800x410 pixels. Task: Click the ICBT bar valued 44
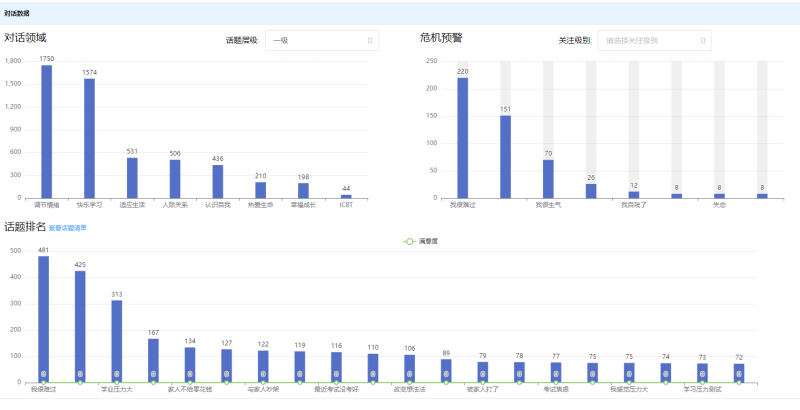coord(346,196)
